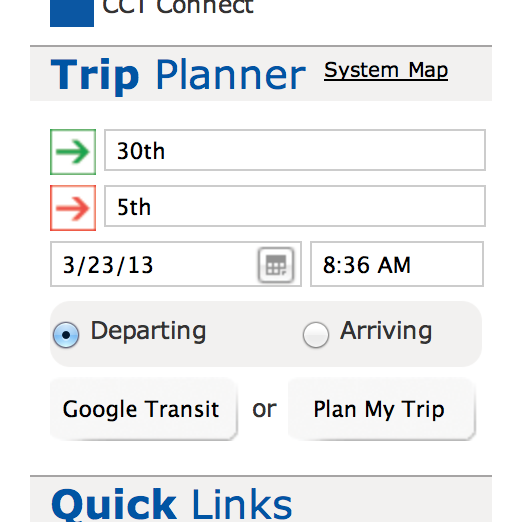Select the Arriving radio button

(x=316, y=334)
